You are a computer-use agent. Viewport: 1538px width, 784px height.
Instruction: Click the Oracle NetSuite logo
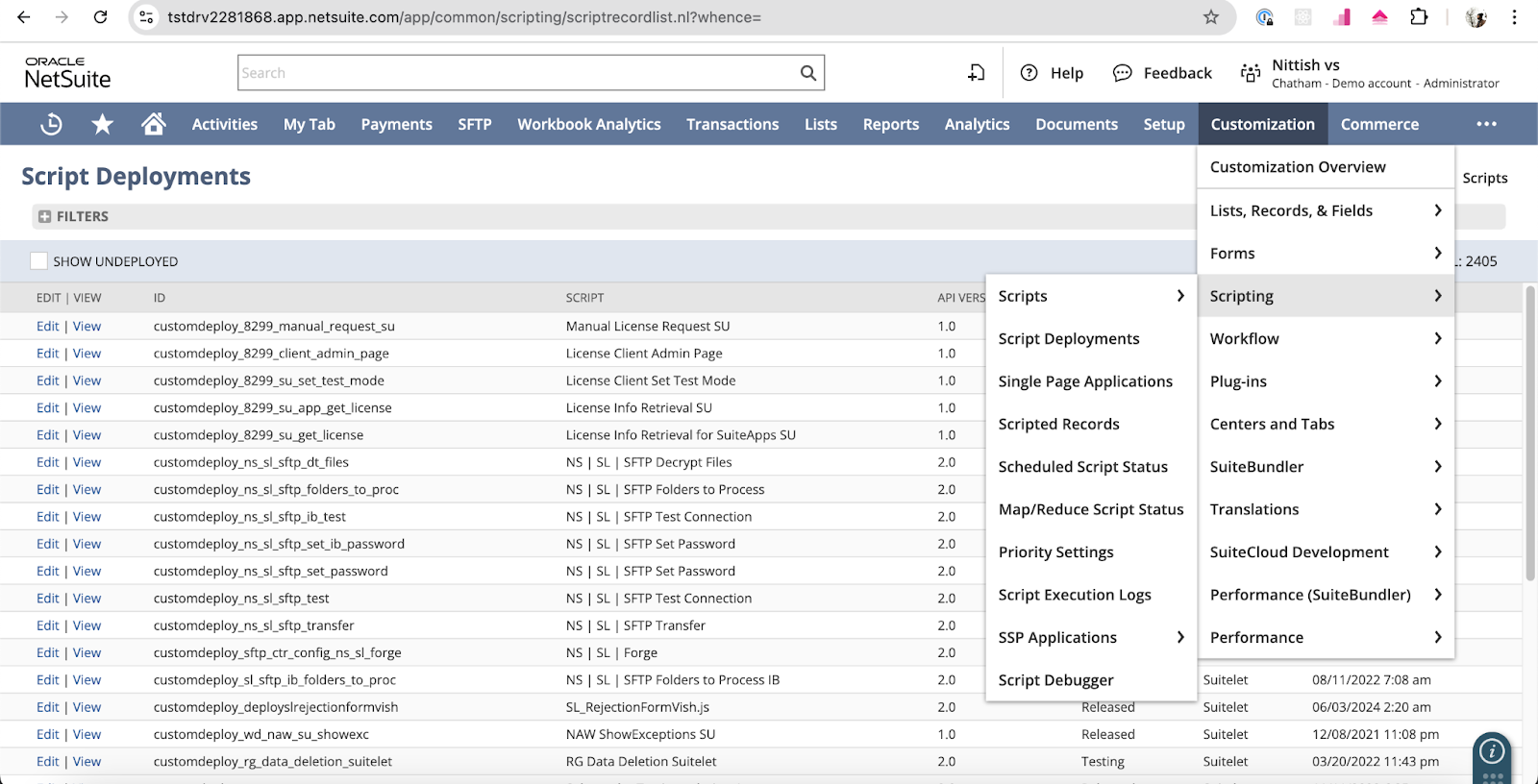point(67,73)
